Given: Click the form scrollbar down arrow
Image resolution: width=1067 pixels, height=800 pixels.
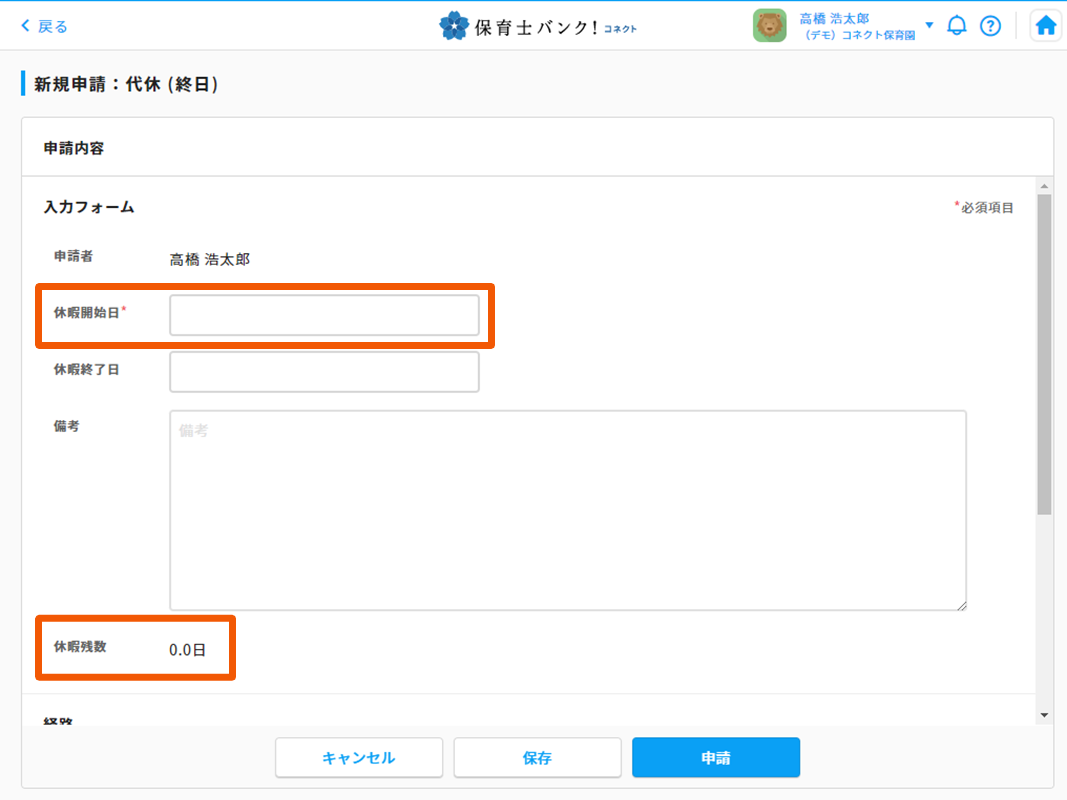Looking at the screenshot, I should [1044, 715].
